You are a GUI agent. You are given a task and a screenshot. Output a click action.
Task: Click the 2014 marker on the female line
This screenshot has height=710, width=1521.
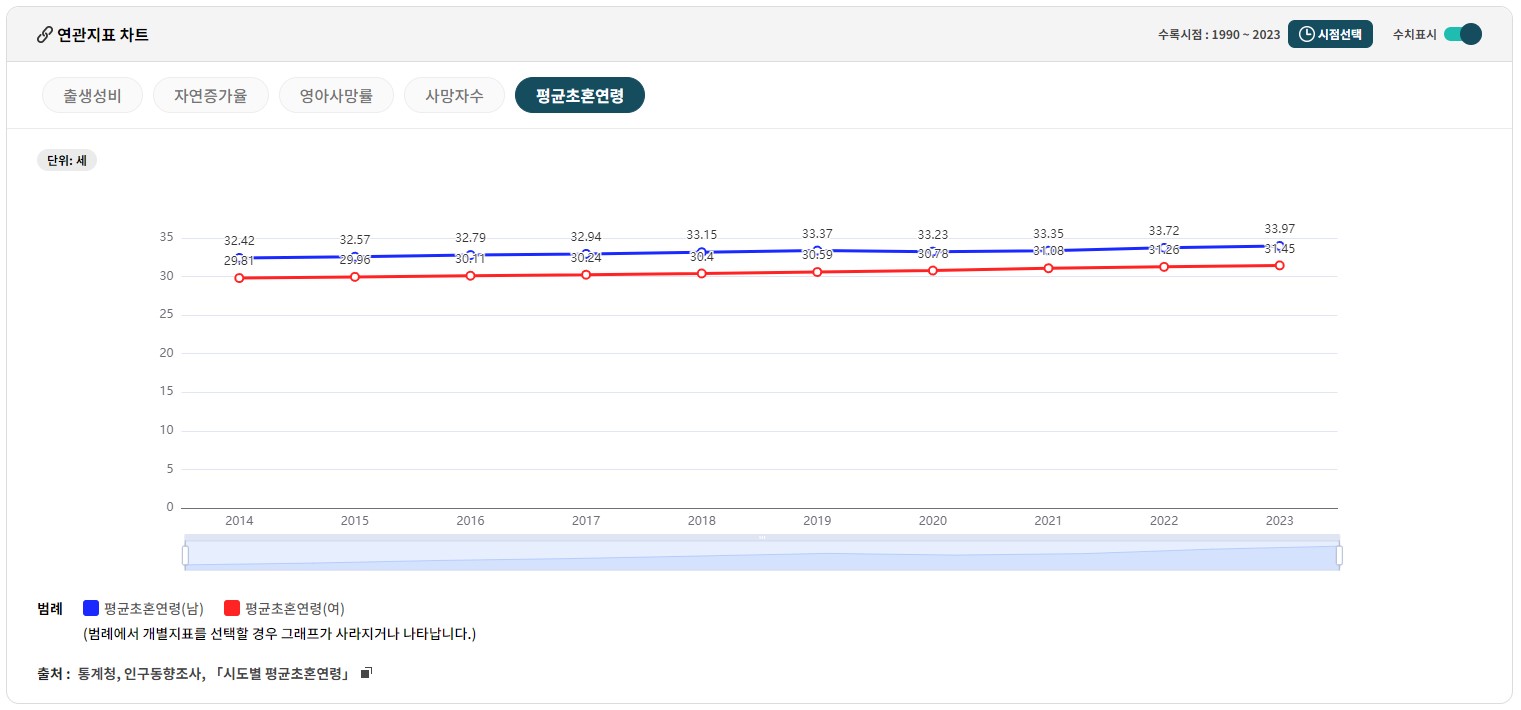(239, 279)
